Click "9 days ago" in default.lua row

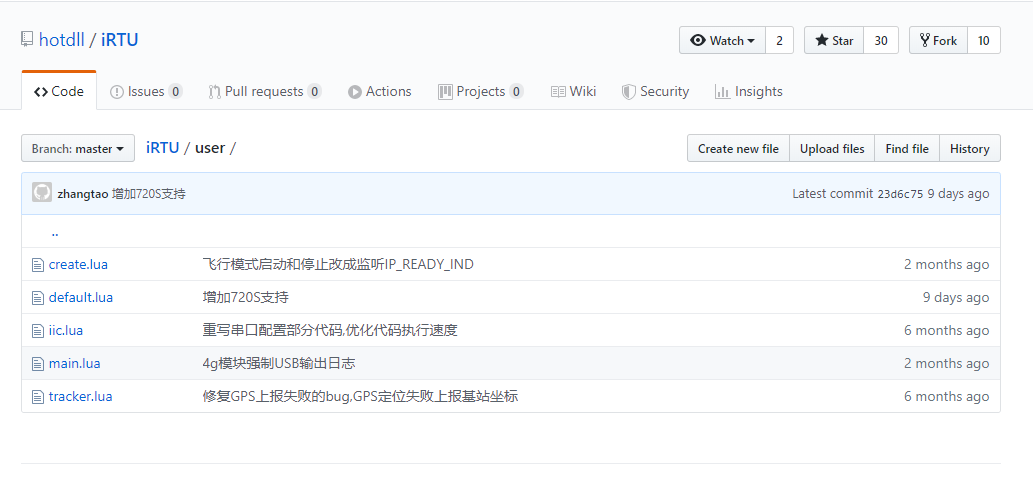click(956, 298)
